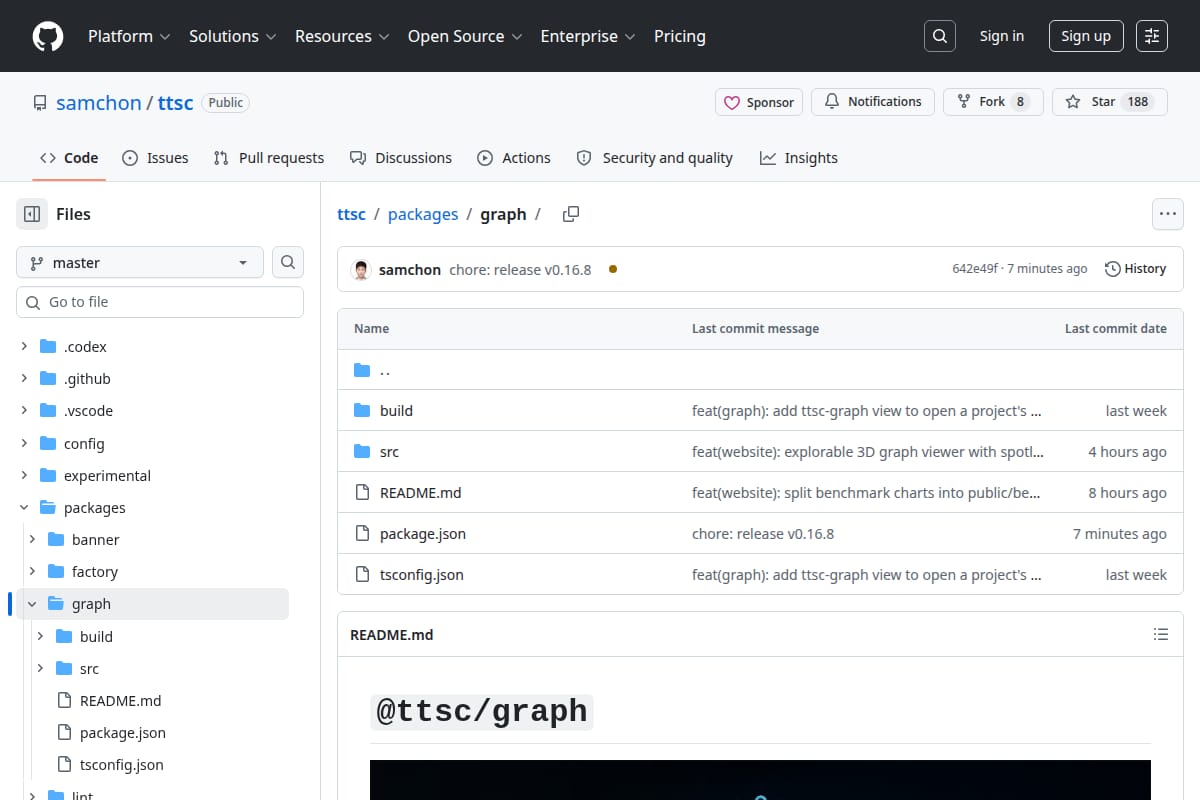Open README.md in sidebar tree
The height and width of the screenshot is (800, 1200).
(x=120, y=700)
